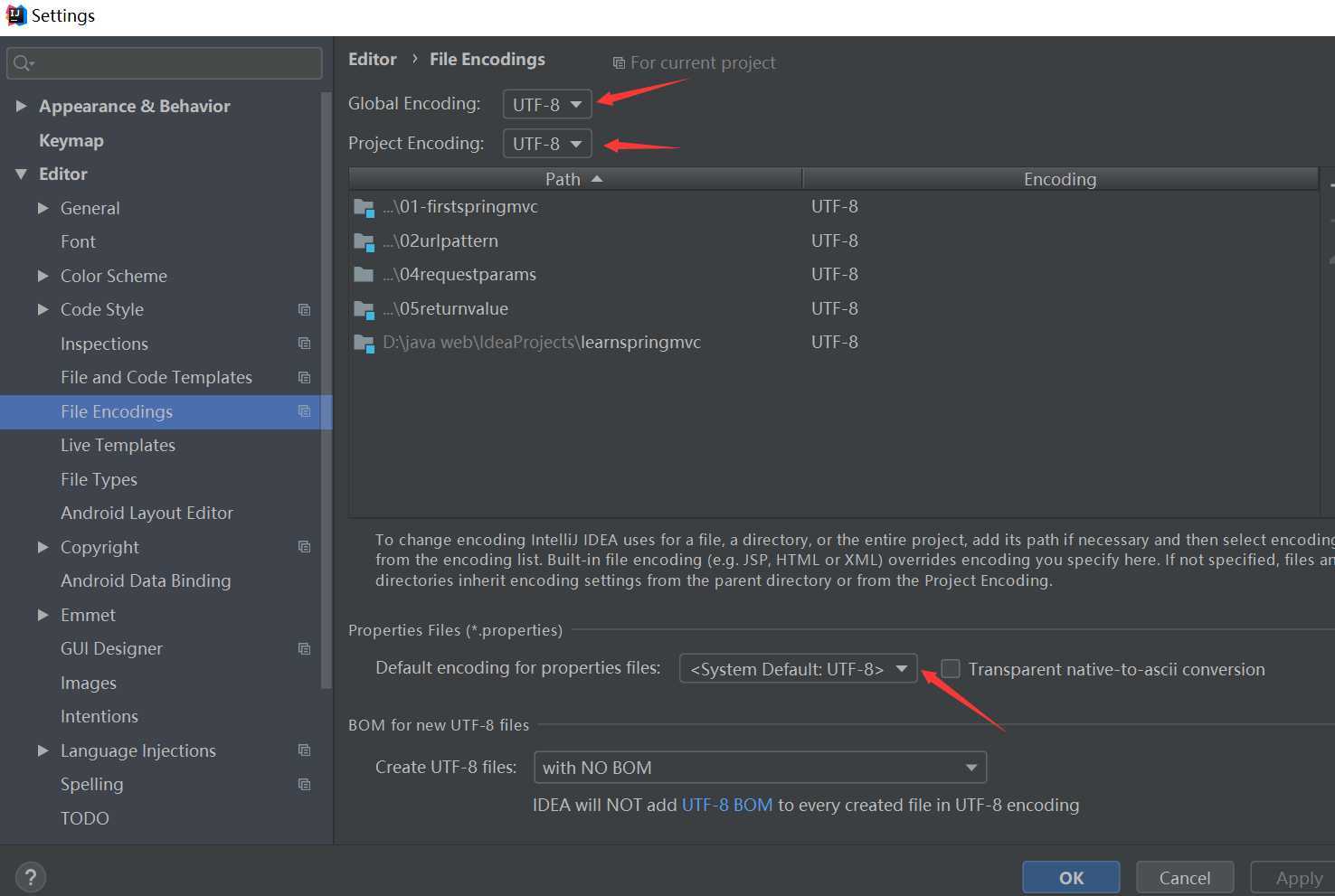Open Inspections settings page
Viewport: 1335px width, 896px height.
pos(104,344)
